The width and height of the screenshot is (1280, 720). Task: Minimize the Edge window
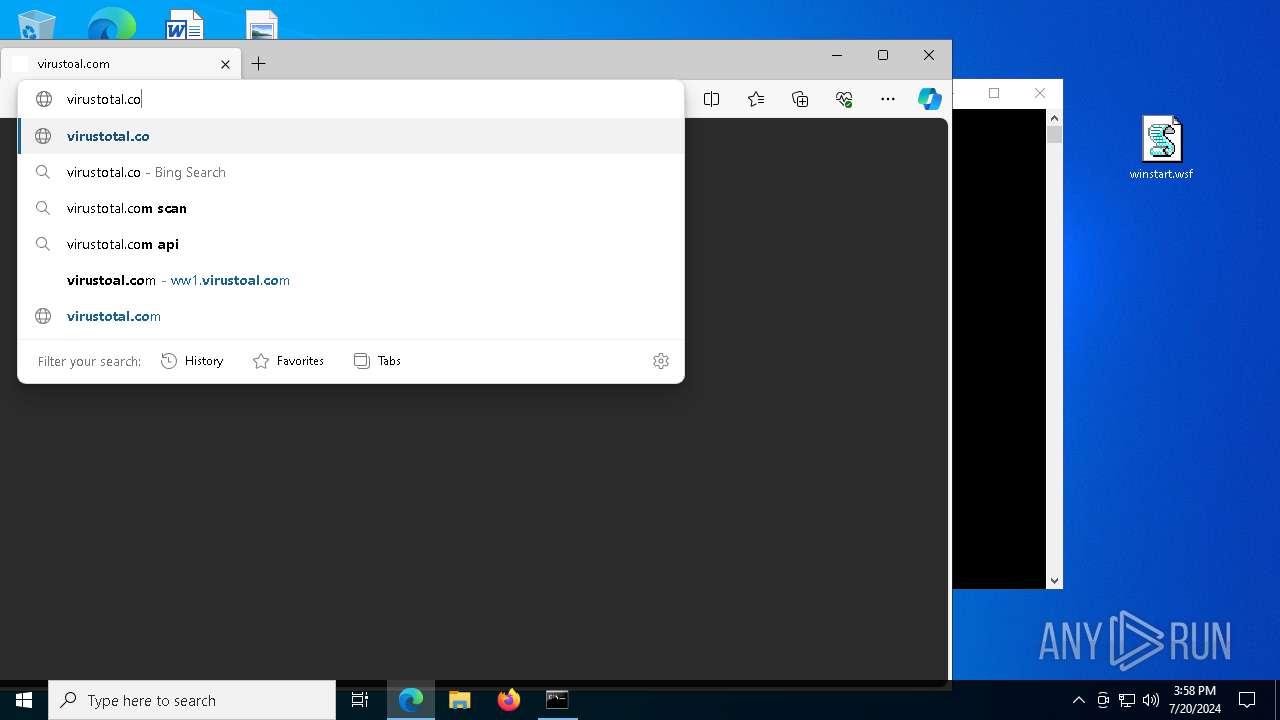(837, 55)
